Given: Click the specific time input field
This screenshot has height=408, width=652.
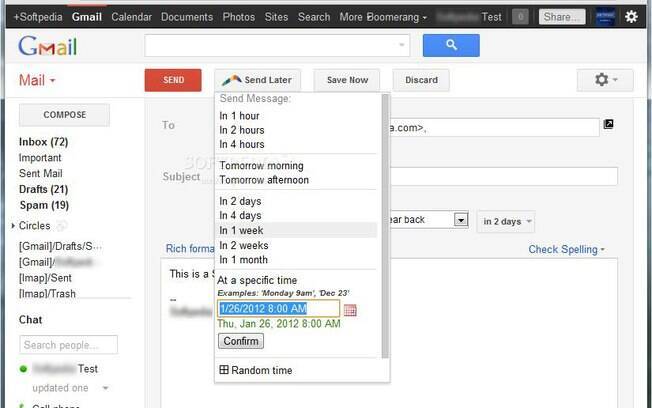Looking at the screenshot, I should click(279, 309).
